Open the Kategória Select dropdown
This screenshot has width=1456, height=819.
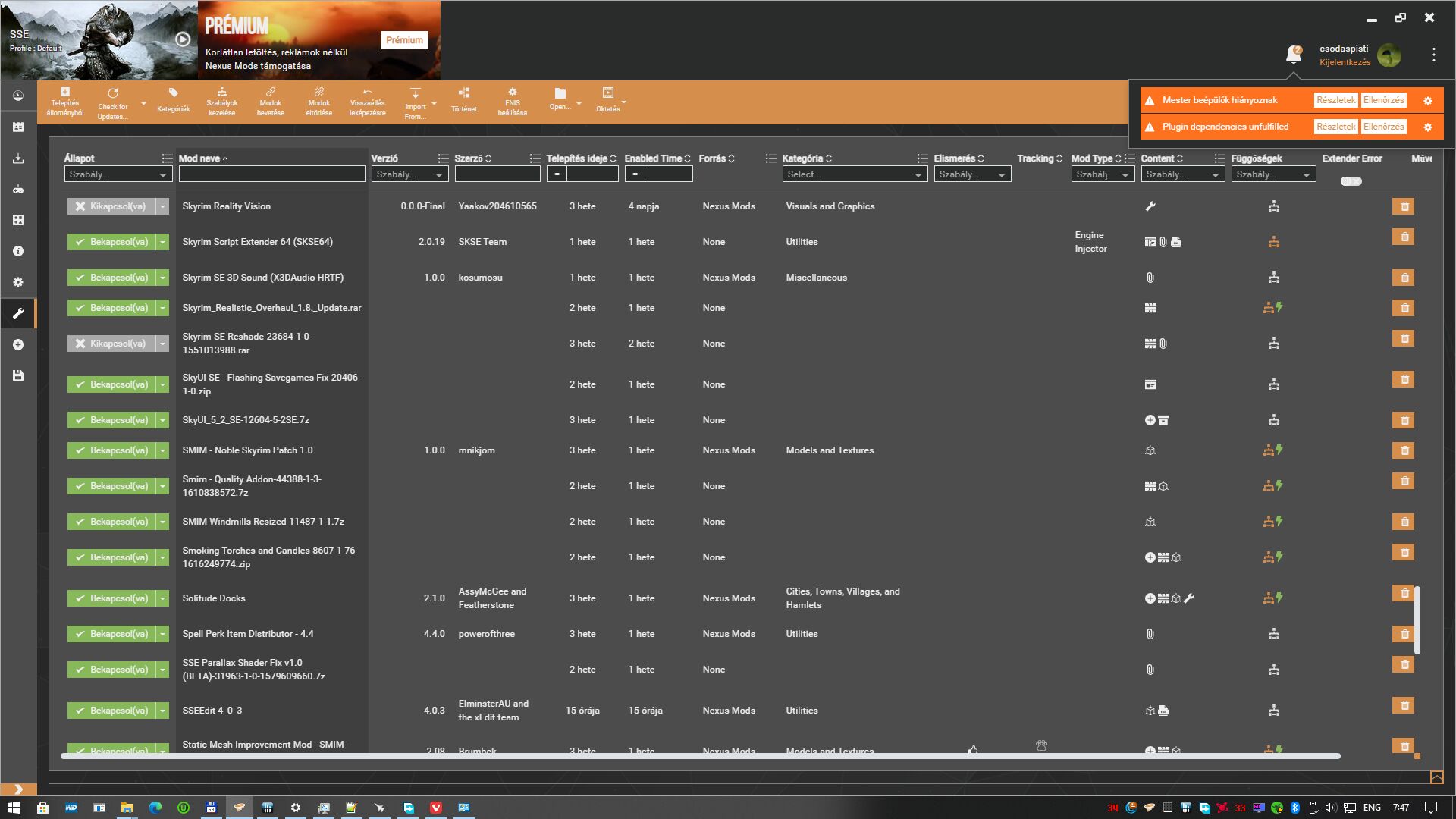click(x=855, y=174)
